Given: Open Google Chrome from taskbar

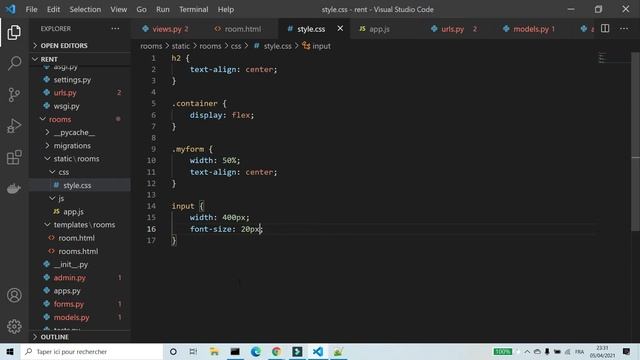Looking at the screenshot, I should pos(276,351).
